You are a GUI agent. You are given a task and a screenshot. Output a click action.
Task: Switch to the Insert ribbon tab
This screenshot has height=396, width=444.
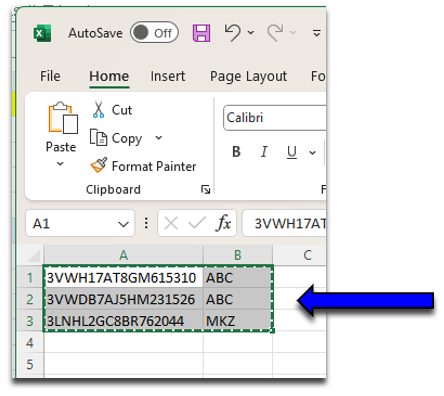[168, 76]
